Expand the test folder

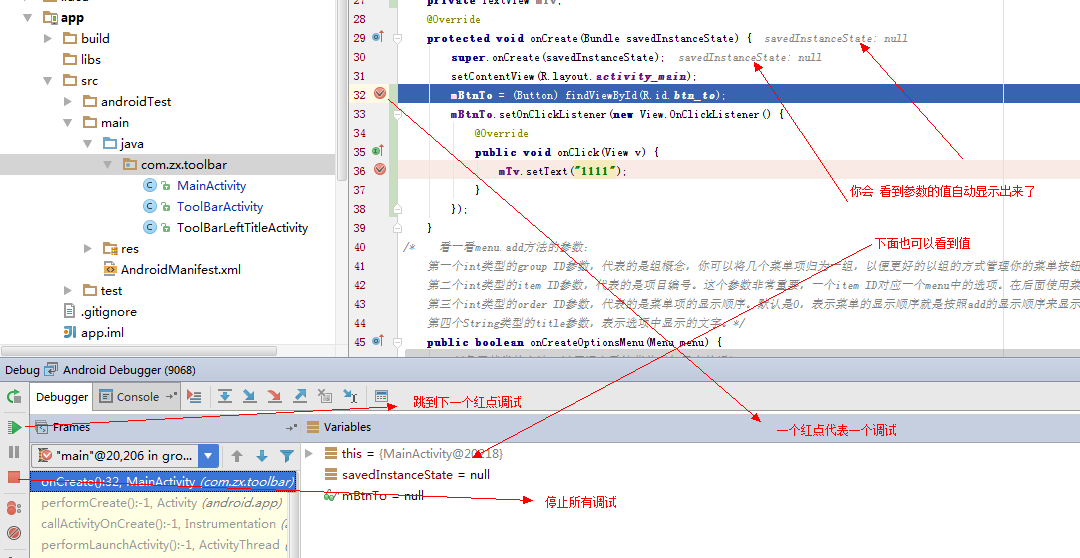point(68,290)
